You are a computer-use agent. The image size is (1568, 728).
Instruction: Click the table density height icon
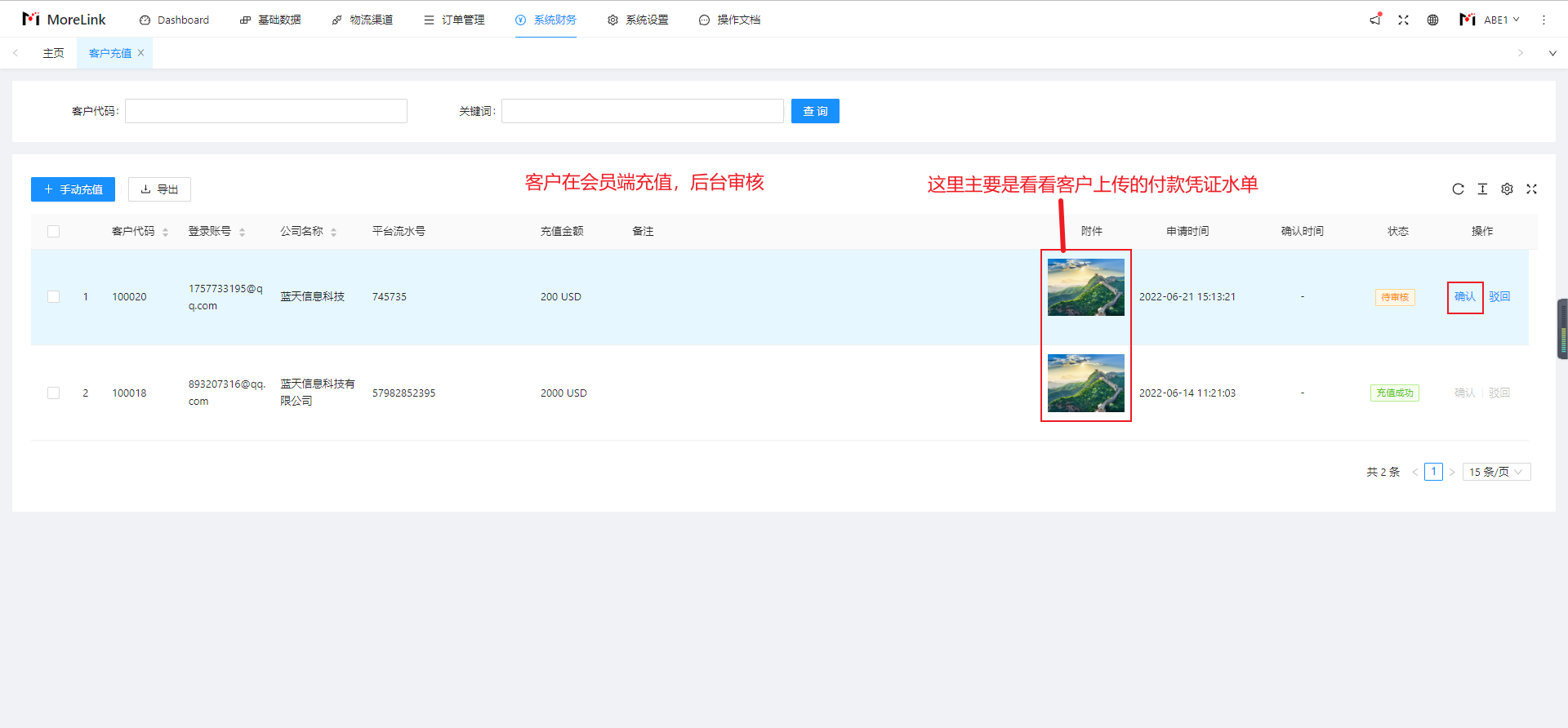[1482, 189]
